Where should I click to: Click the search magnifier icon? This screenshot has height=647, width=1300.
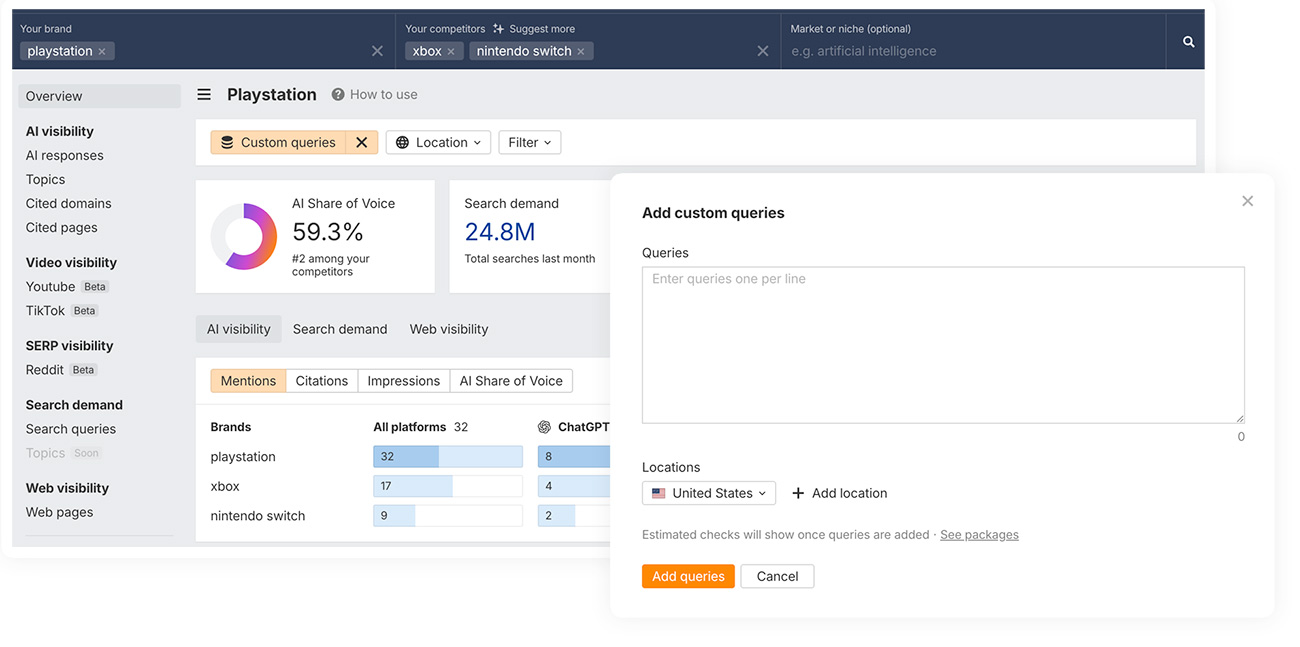(x=1188, y=42)
